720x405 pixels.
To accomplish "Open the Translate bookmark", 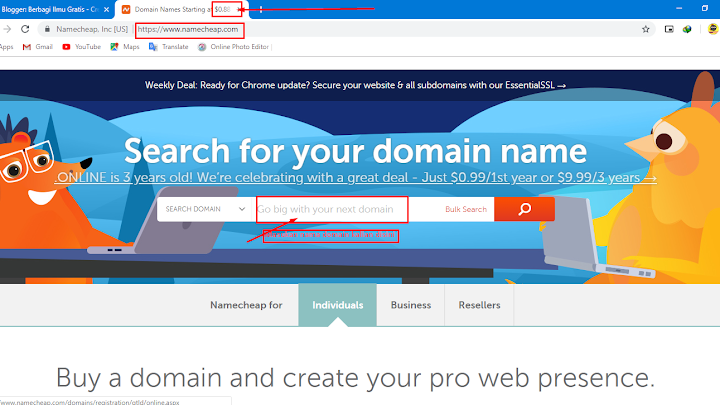I will coord(169,47).
